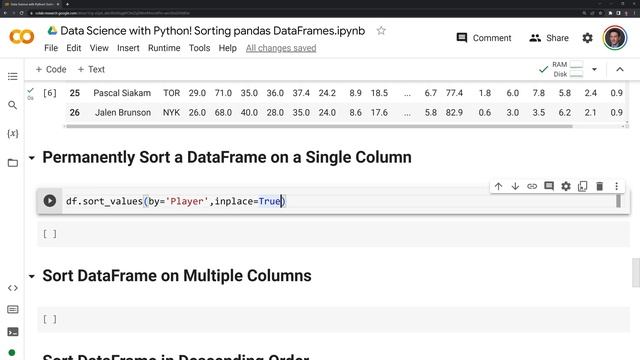
Task: Add a new Text cell
Action: tap(91, 69)
